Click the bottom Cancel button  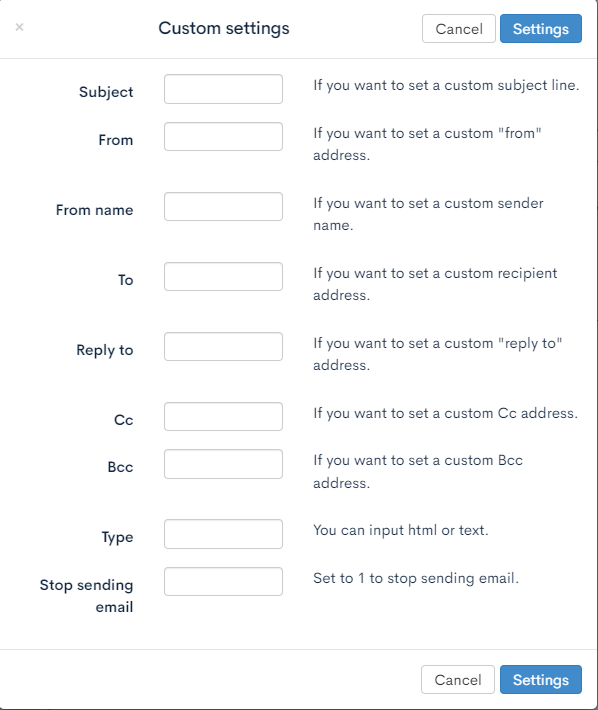click(458, 680)
